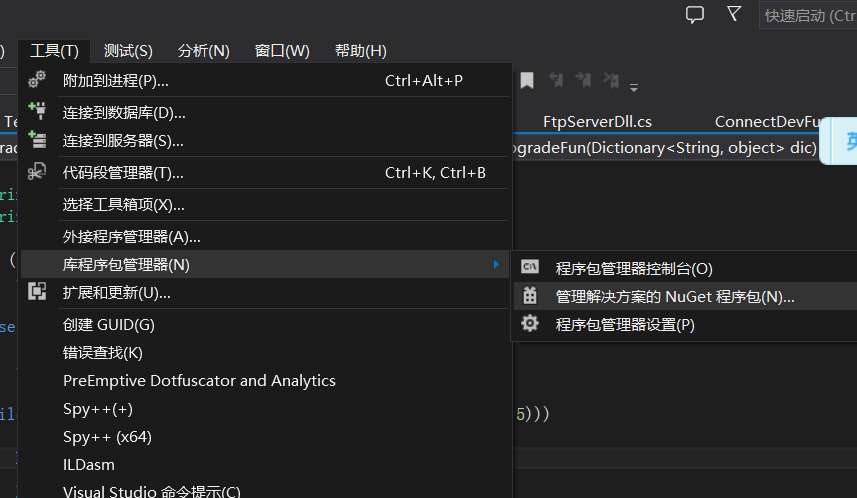
Task: Click the attach to process gears icon
Action: point(37,80)
